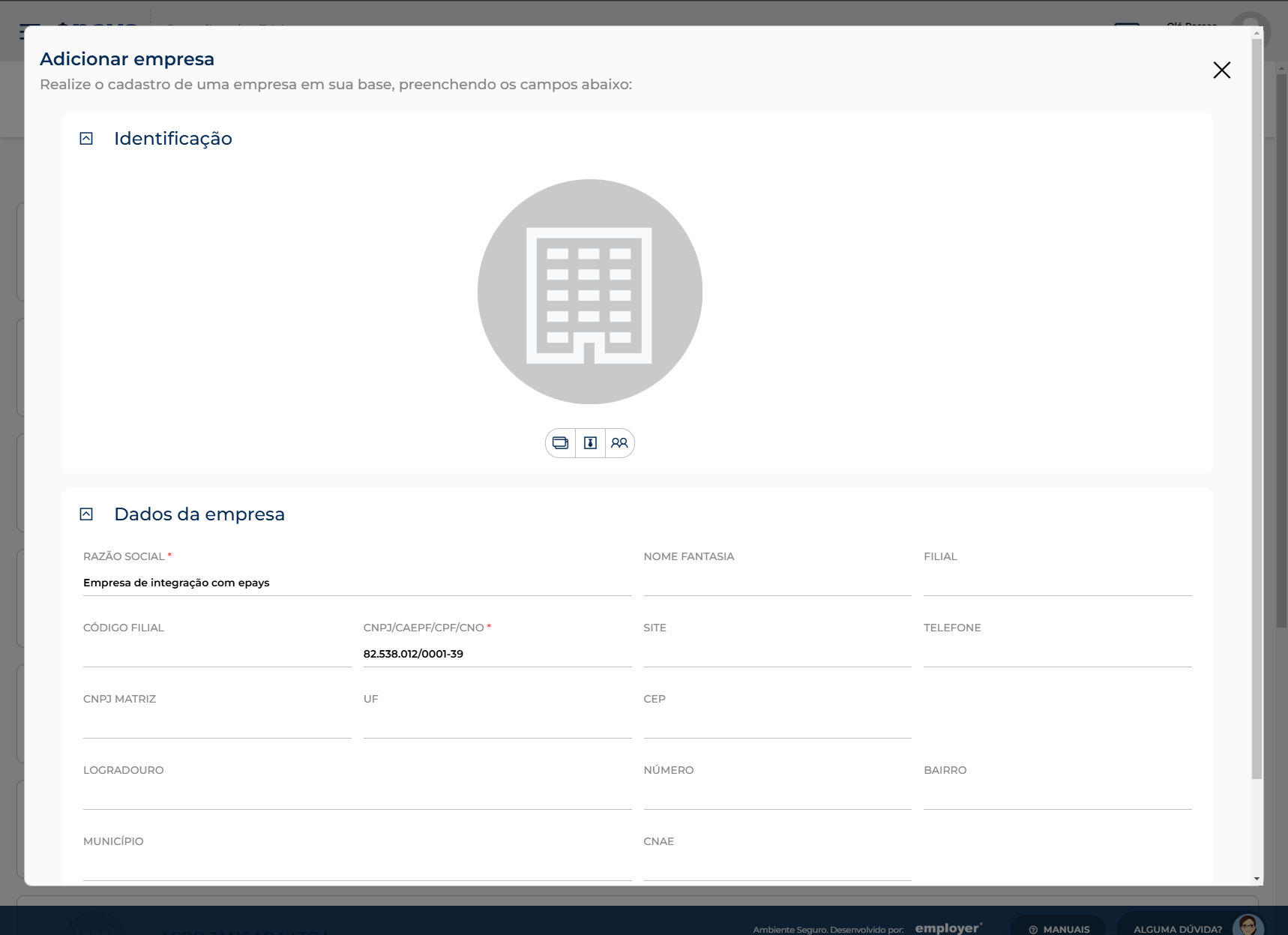Click the CNAE input field

point(777,868)
